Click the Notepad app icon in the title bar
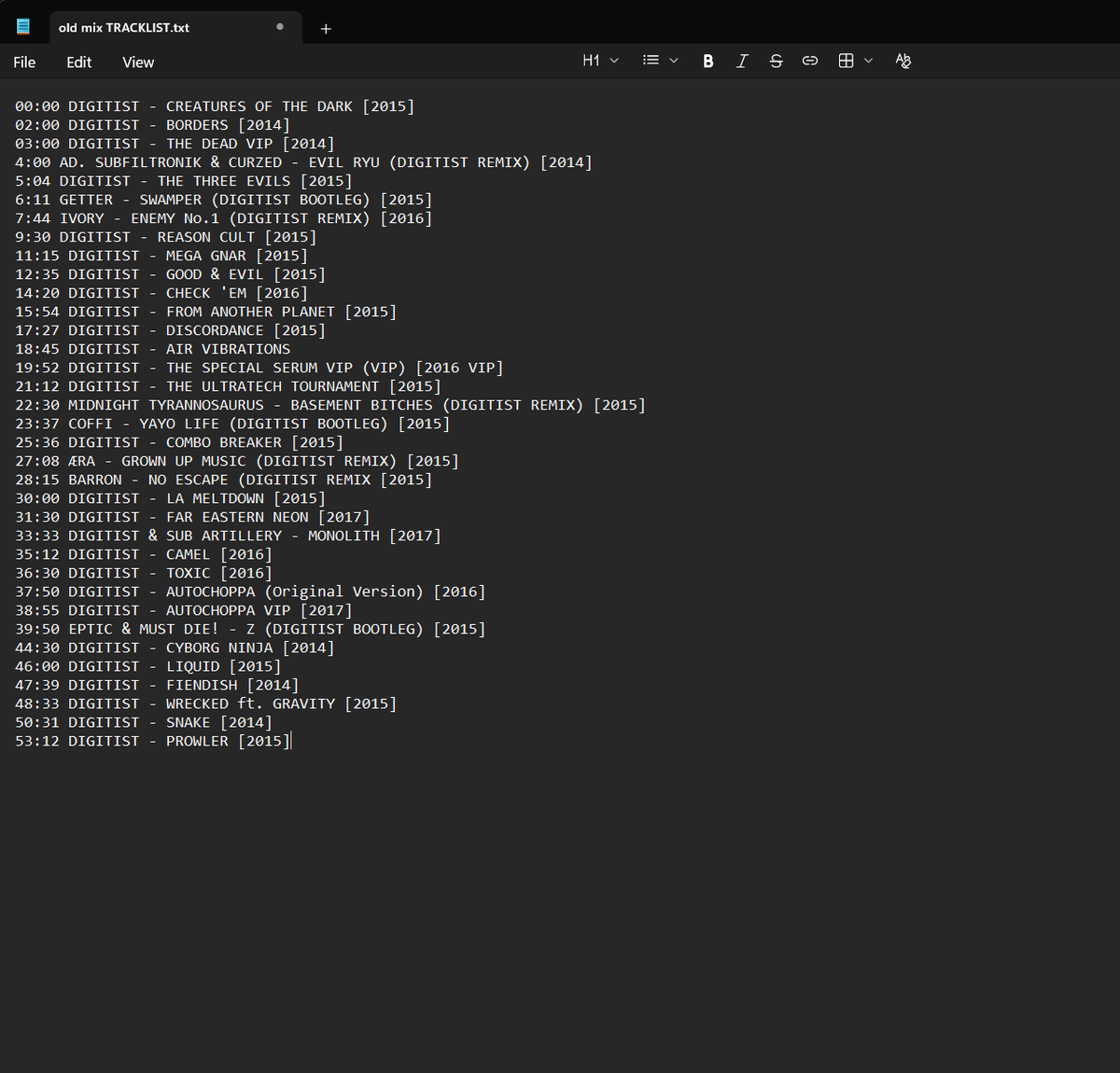 coord(23,26)
